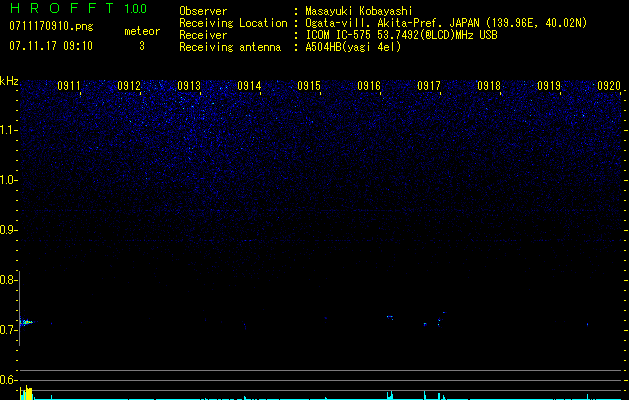The image size is (629, 400).
Task: Select the file name 0711170910.png
Action: (x=51, y=26)
